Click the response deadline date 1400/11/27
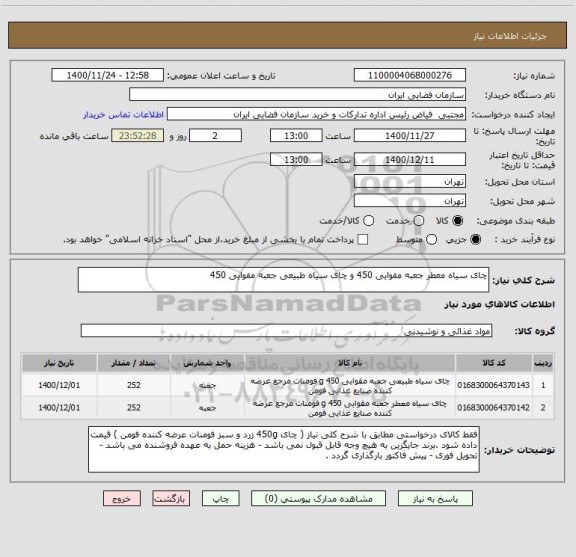The width and height of the screenshot is (576, 557). [410, 136]
